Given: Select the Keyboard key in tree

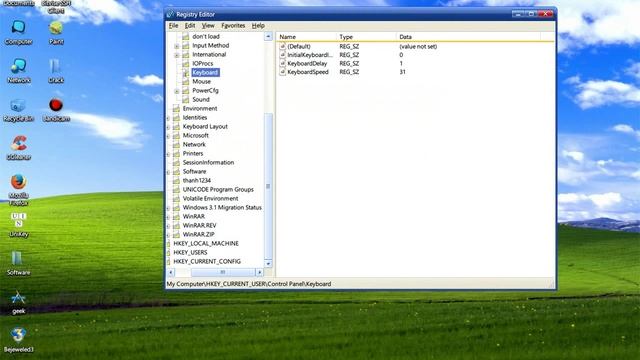Looking at the screenshot, I should [x=205, y=73].
